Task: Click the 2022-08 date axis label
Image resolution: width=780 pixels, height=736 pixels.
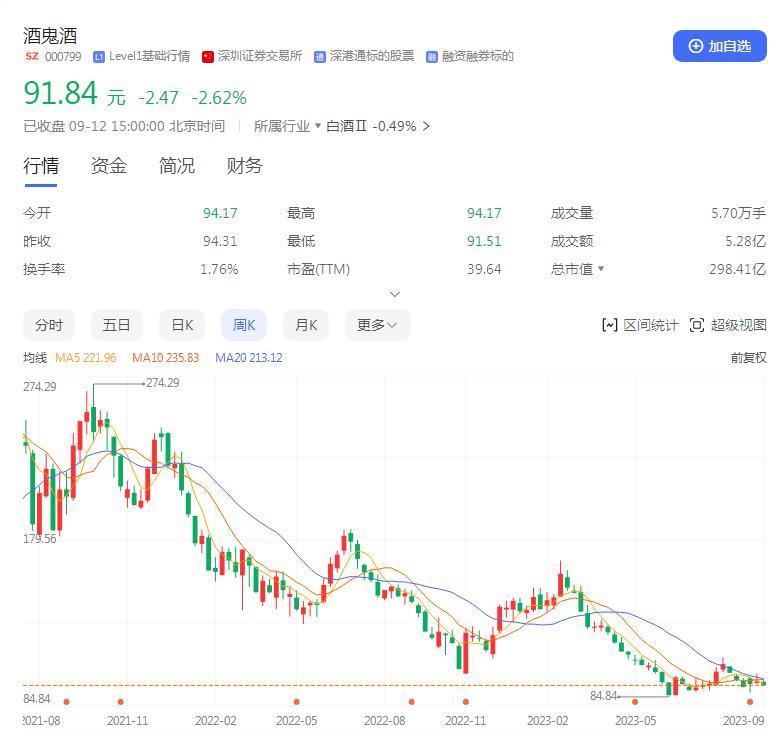Action: pyautogui.click(x=385, y=721)
